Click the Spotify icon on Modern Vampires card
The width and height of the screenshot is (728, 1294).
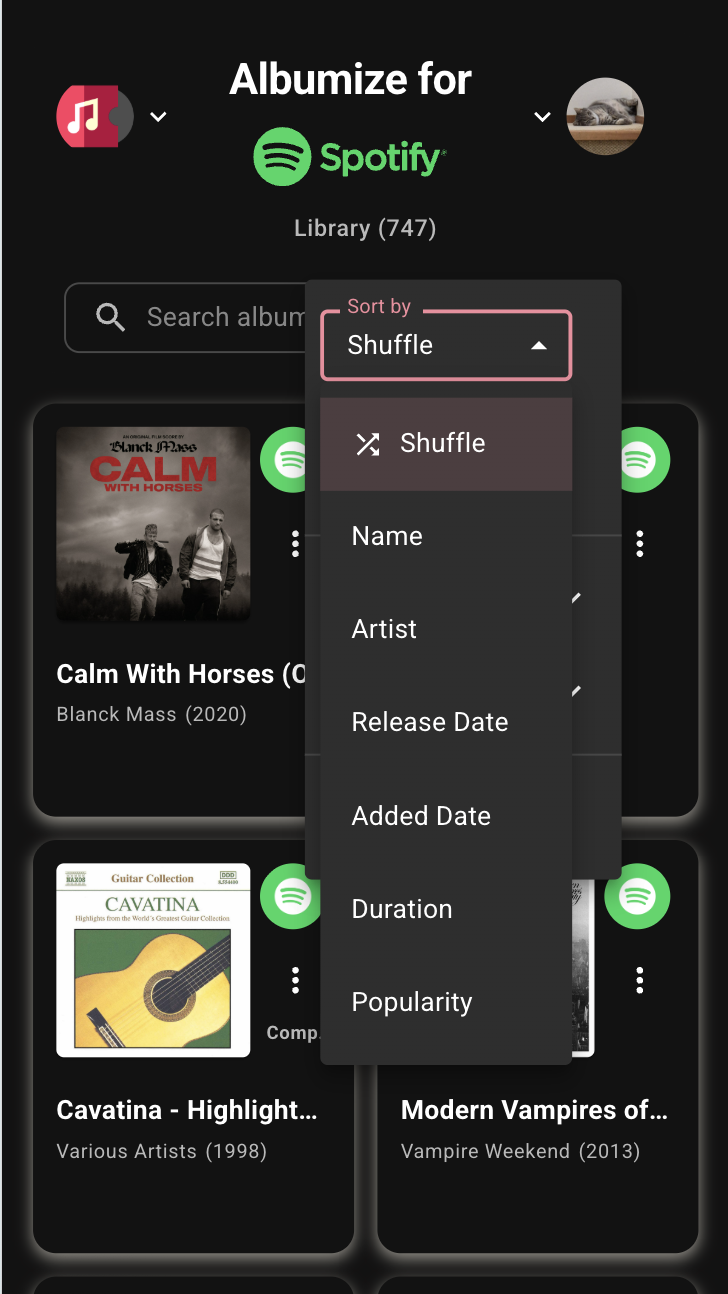tap(639, 895)
